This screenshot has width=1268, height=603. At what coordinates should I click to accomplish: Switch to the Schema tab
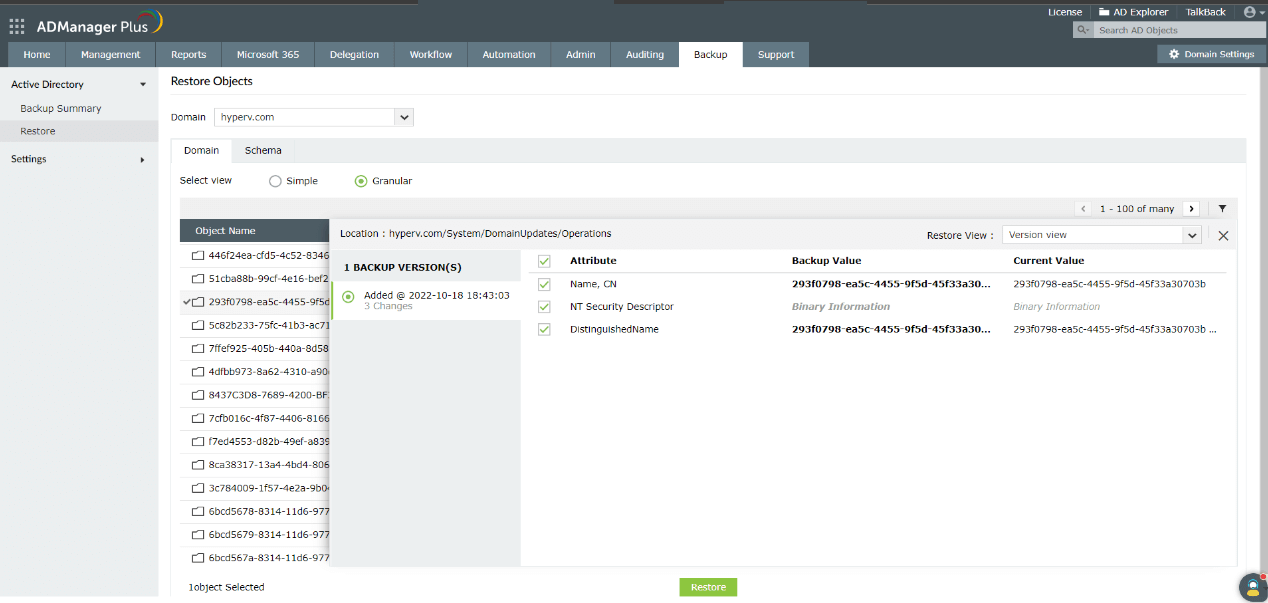pos(263,151)
